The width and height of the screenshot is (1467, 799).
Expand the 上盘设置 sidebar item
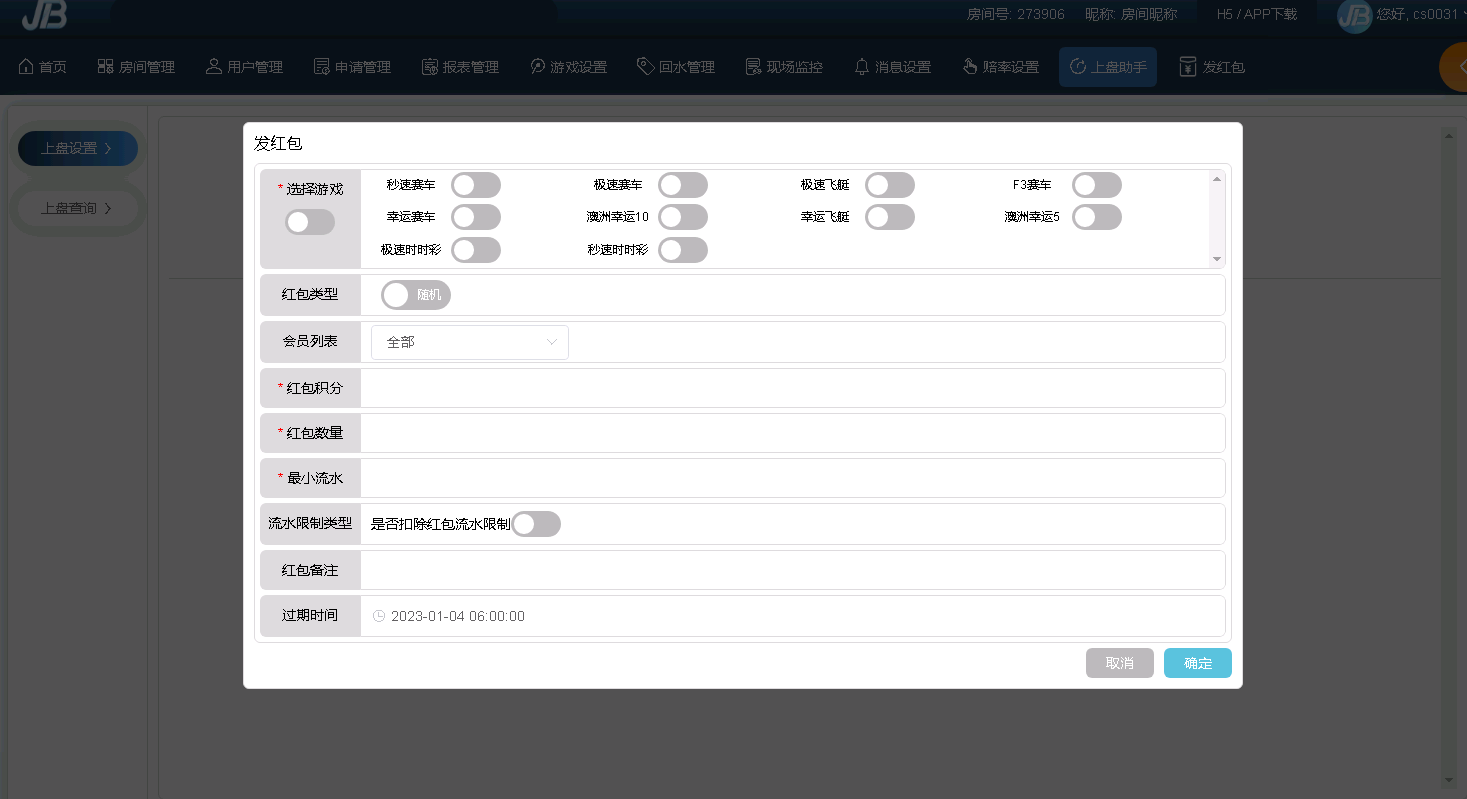pyautogui.click(x=77, y=148)
